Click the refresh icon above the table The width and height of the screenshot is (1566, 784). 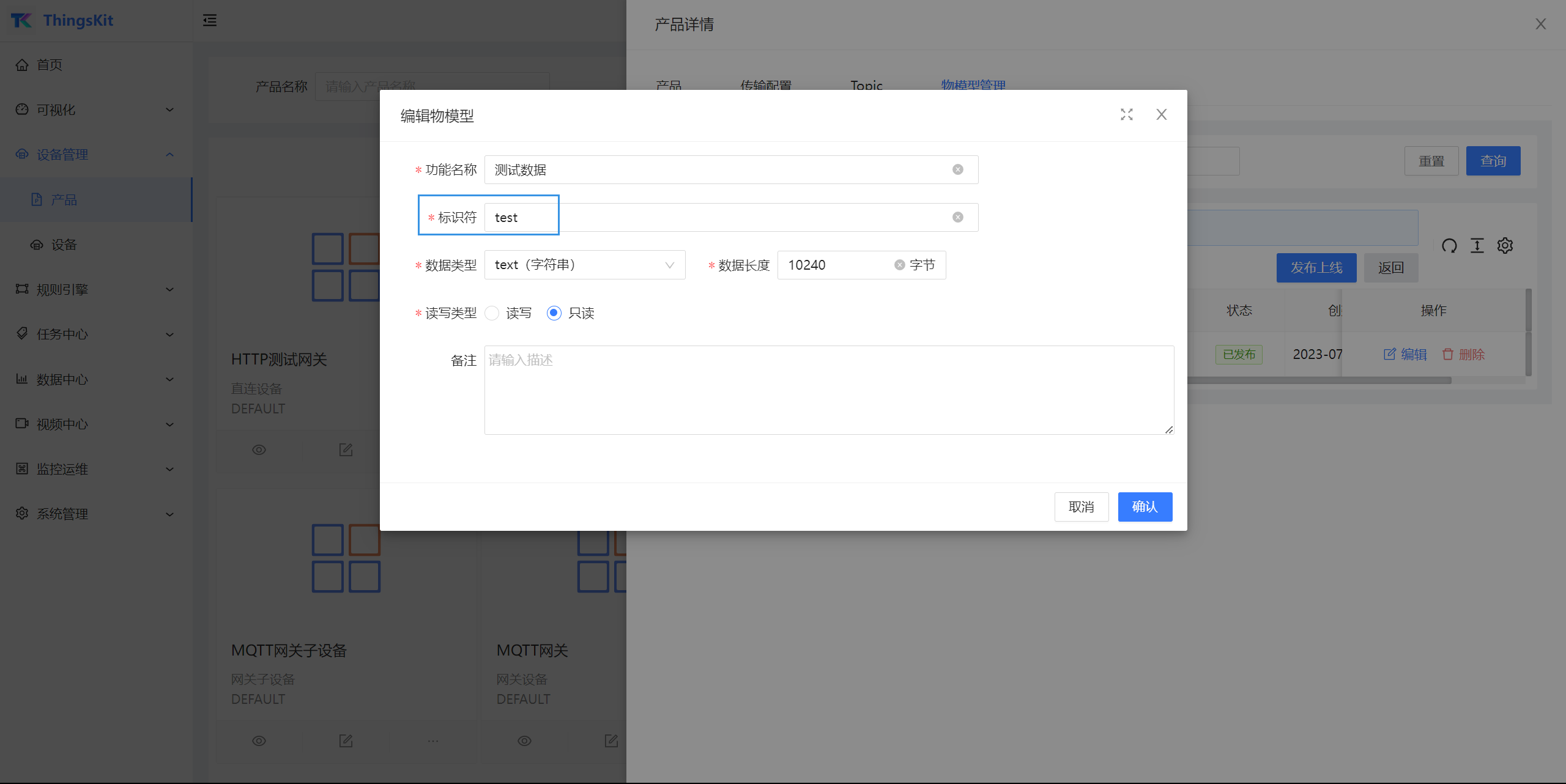point(1449,246)
